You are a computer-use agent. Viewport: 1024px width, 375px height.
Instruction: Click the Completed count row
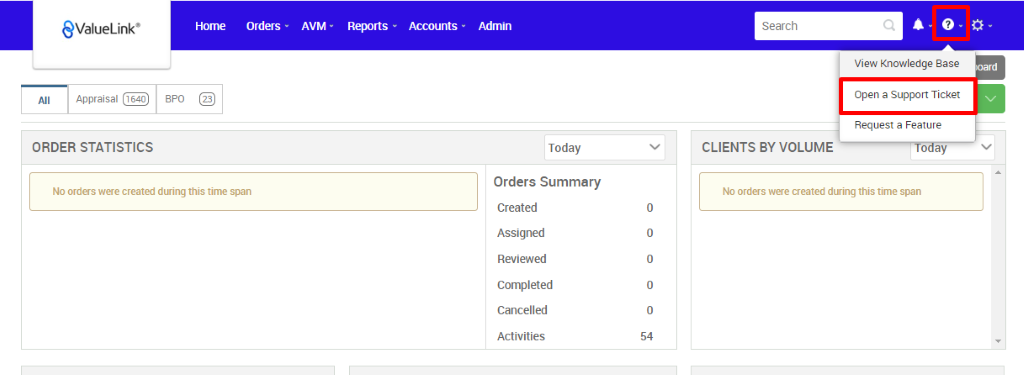(575, 285)
